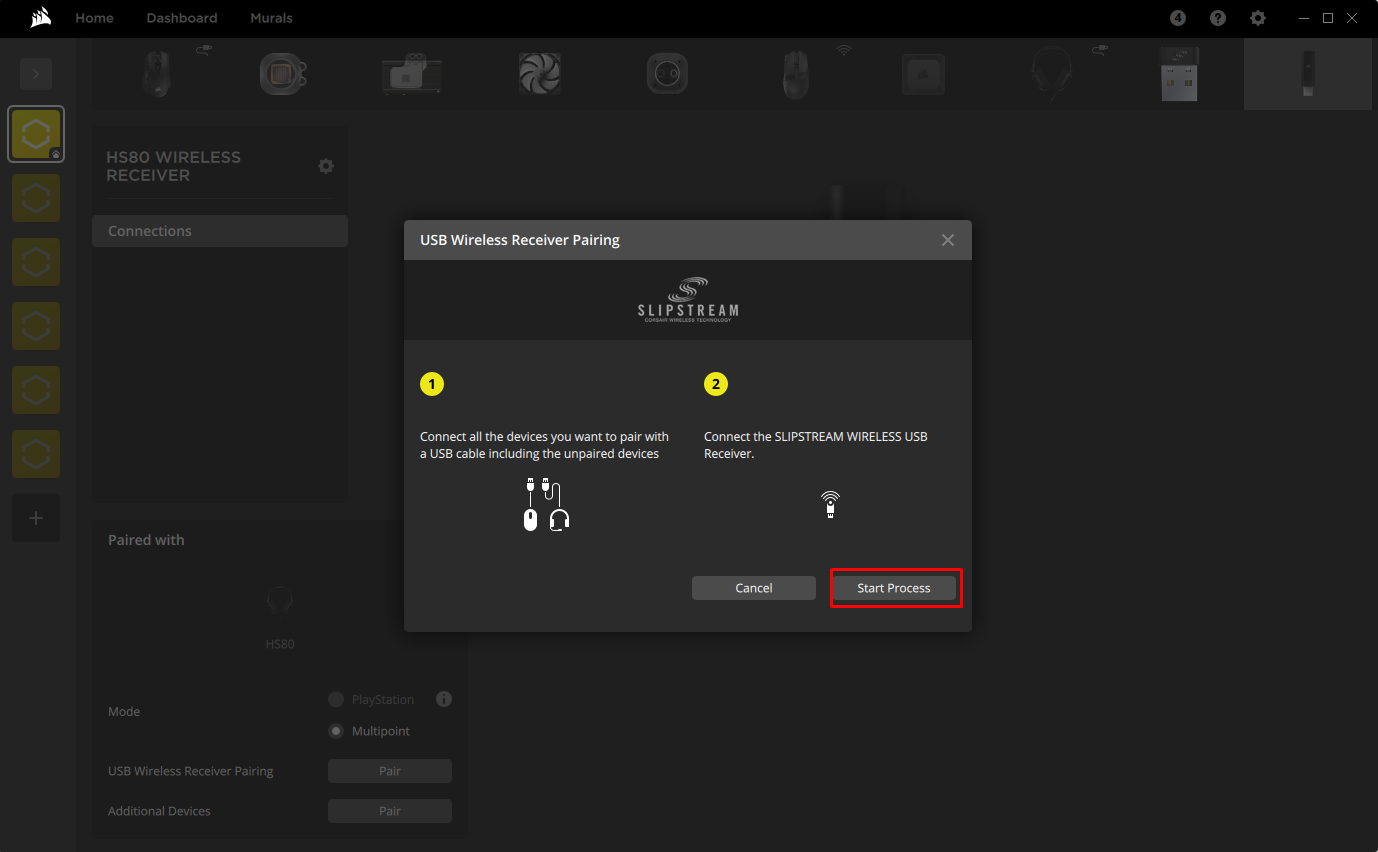Image resolution: width=1378 pixels, height=852 pixels.
Task: Click the PlayStation mode info icon
Action: coord(444,699)
